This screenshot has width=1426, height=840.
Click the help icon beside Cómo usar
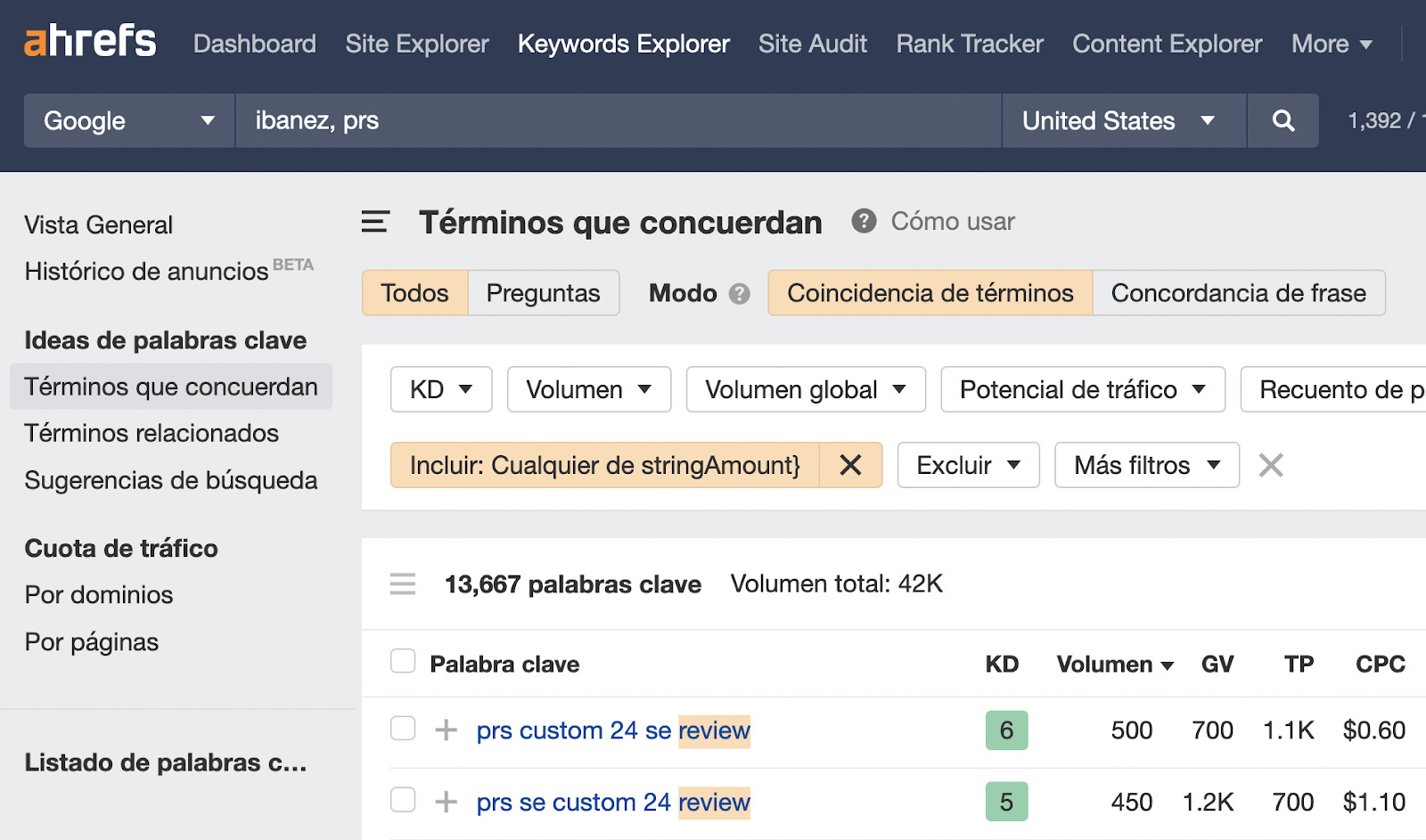(863, 221)
